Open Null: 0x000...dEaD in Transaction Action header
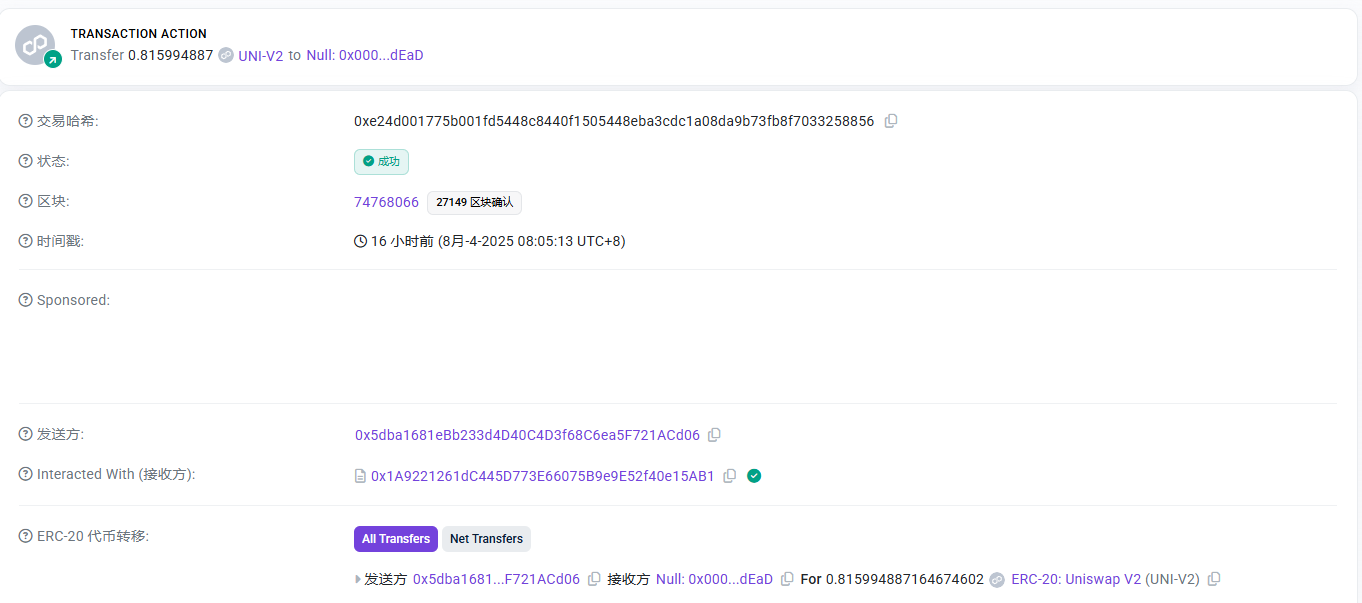Image resolution: width=1362 pixels, height=603 pixels. pyautogui.click(x=364, y=55)
